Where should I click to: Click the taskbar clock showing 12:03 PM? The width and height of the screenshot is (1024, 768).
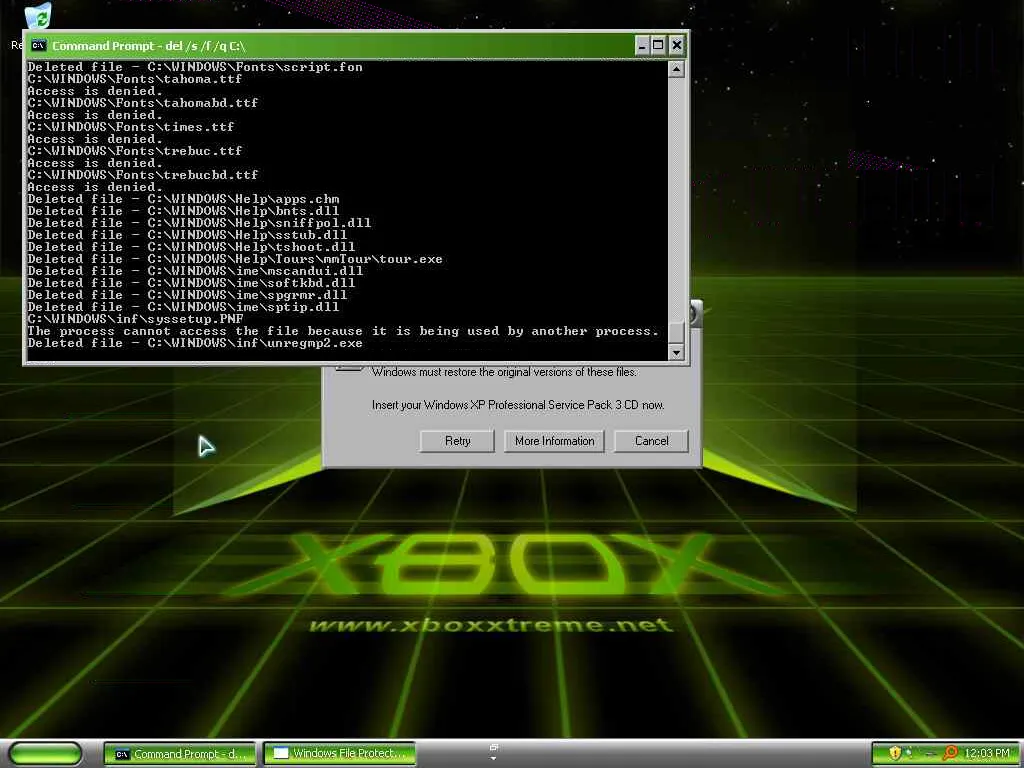987,754
